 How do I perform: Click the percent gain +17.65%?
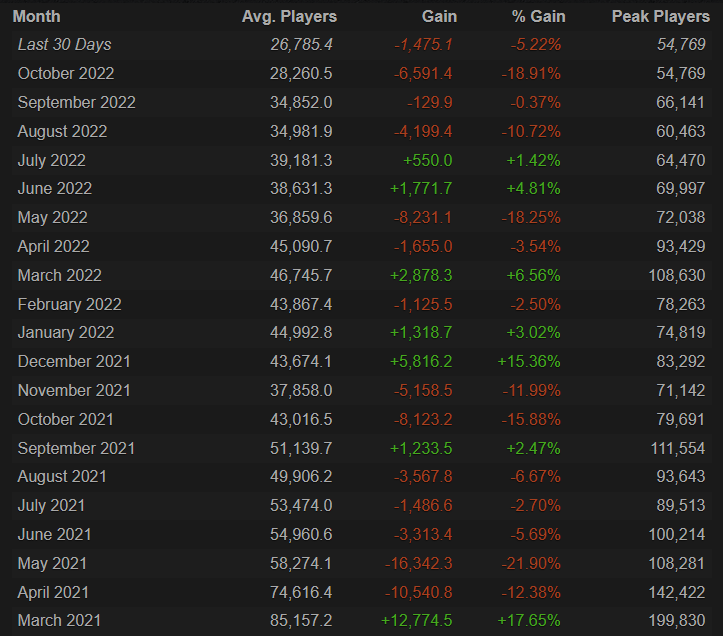click(x=529, y=621)
